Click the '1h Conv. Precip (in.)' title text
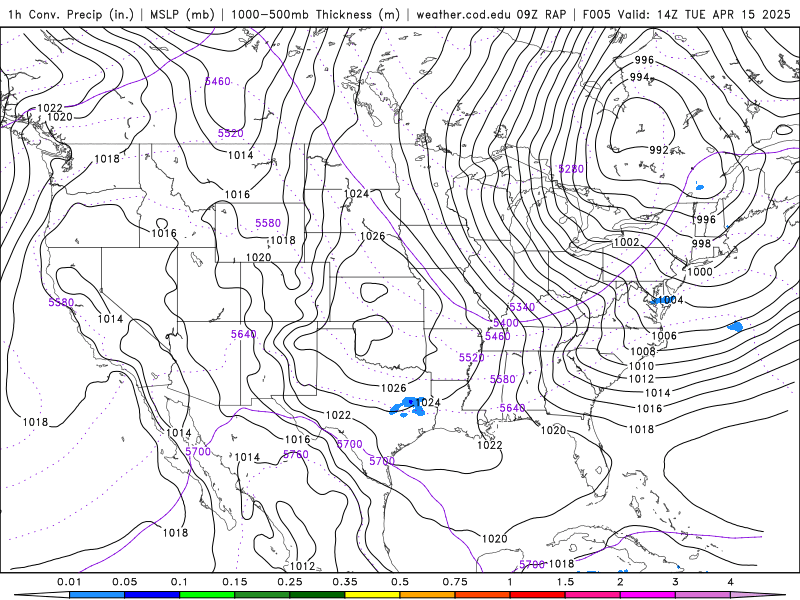The image size is (800, 600). click(x=71, y=14)
